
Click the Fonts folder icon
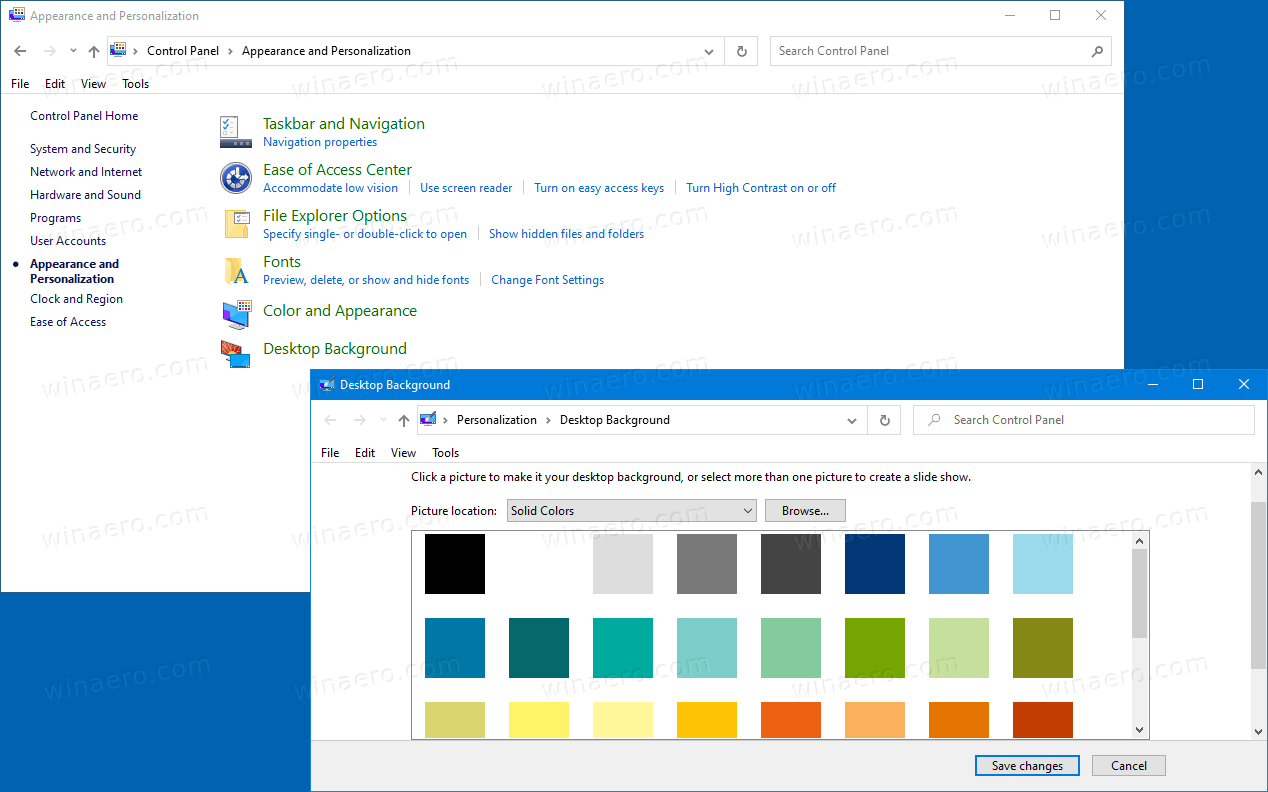237,270
